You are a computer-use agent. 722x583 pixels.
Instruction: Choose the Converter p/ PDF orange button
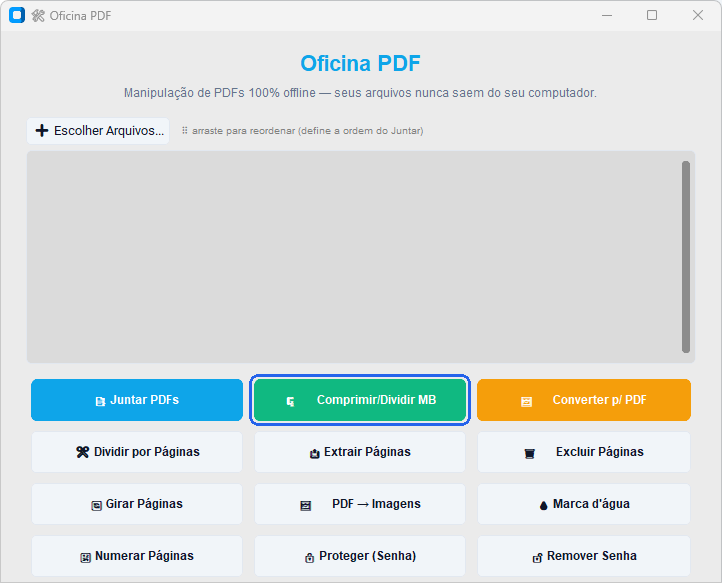pyautogui.click(x=584, y=400)
